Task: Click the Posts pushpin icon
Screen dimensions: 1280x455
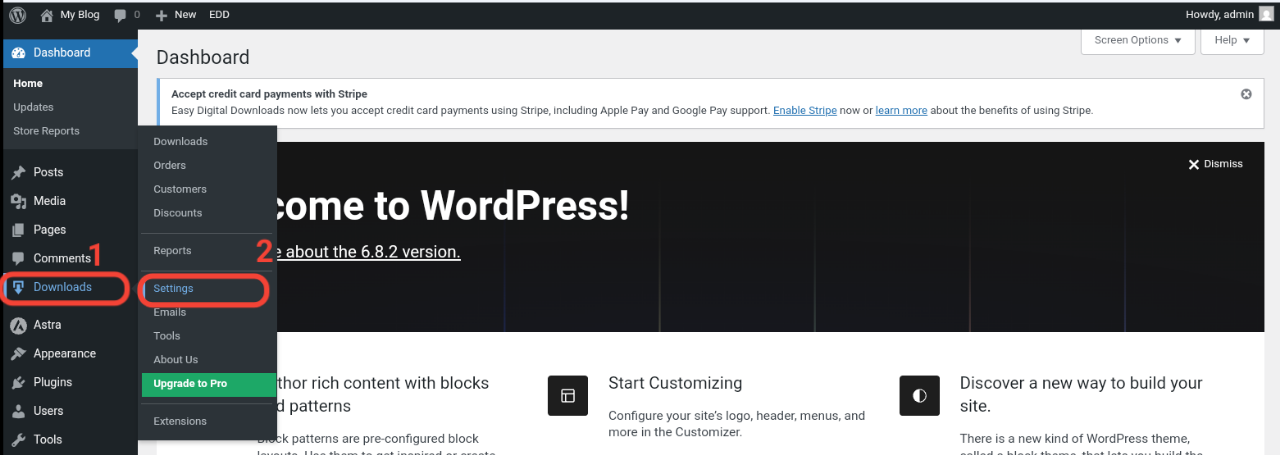Action: click(x=18, y=172)
